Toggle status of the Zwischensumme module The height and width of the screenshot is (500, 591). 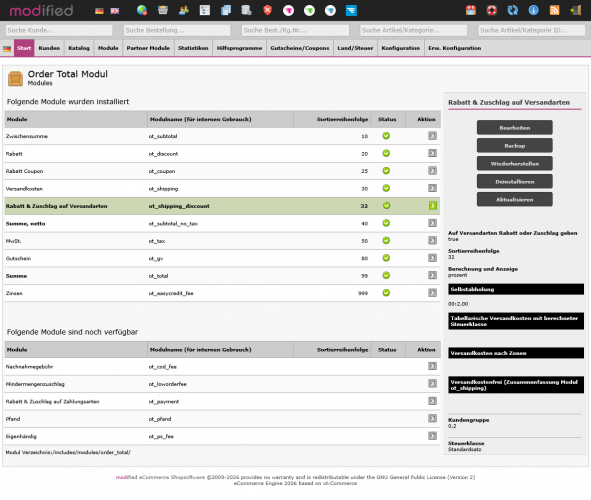(x=386, y=136)
